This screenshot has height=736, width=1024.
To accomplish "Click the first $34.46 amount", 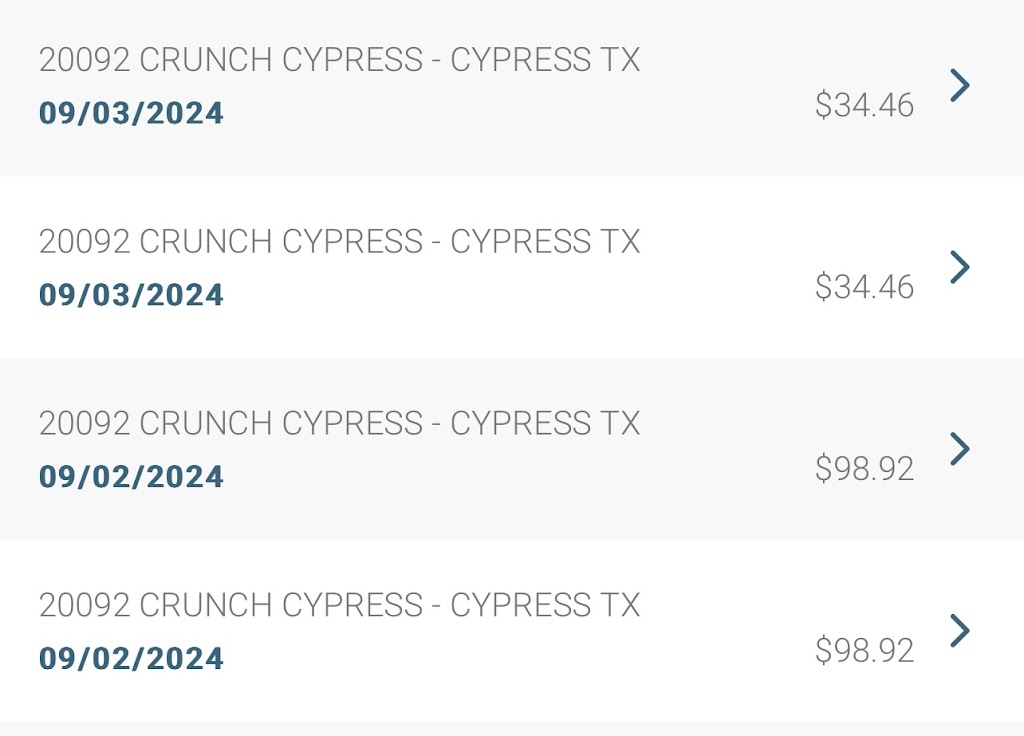I will coord(864,105).
